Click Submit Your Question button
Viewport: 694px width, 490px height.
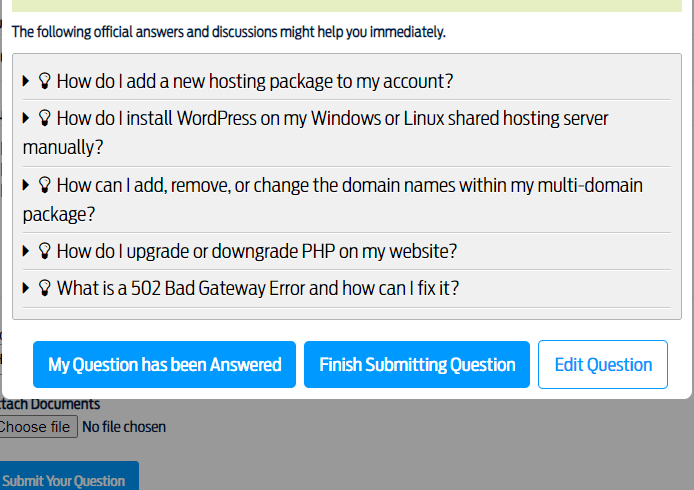[66, 479]
